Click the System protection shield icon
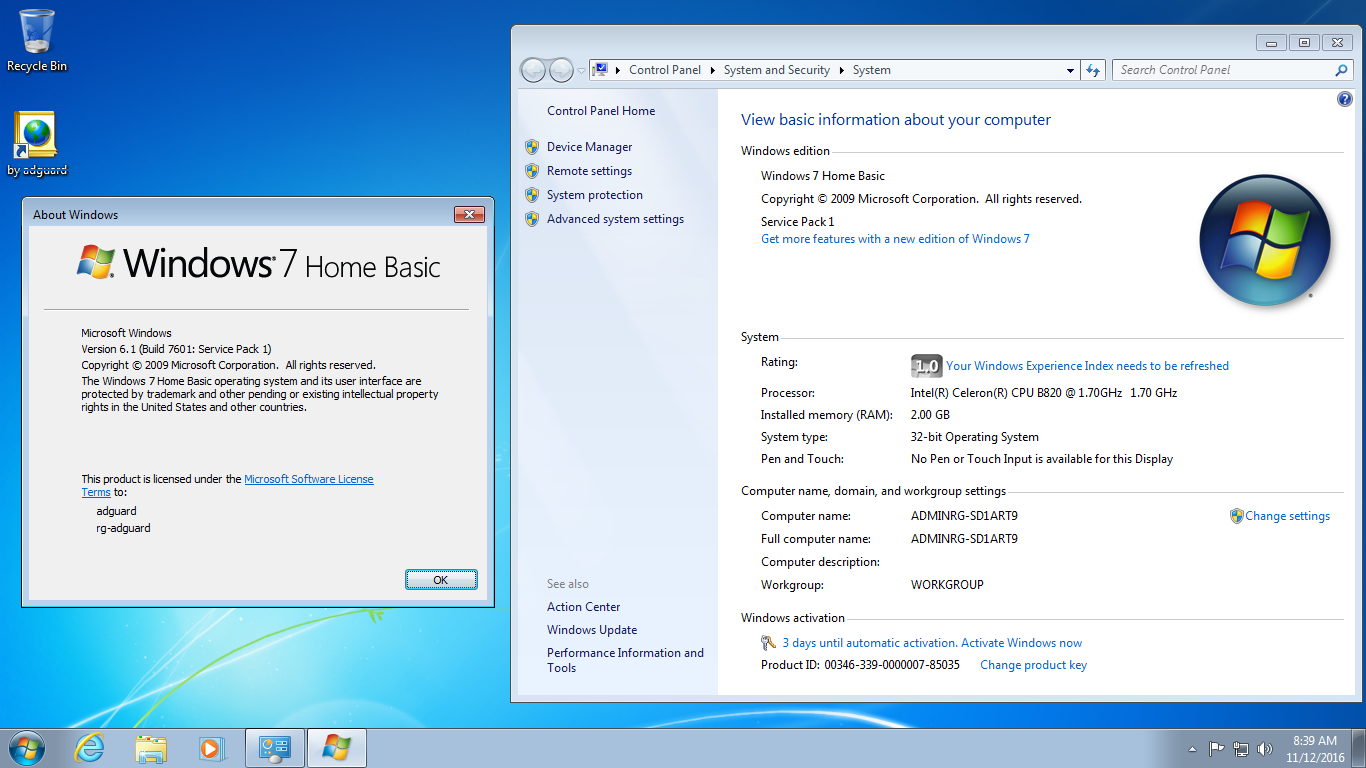 [x=532, y=195]
